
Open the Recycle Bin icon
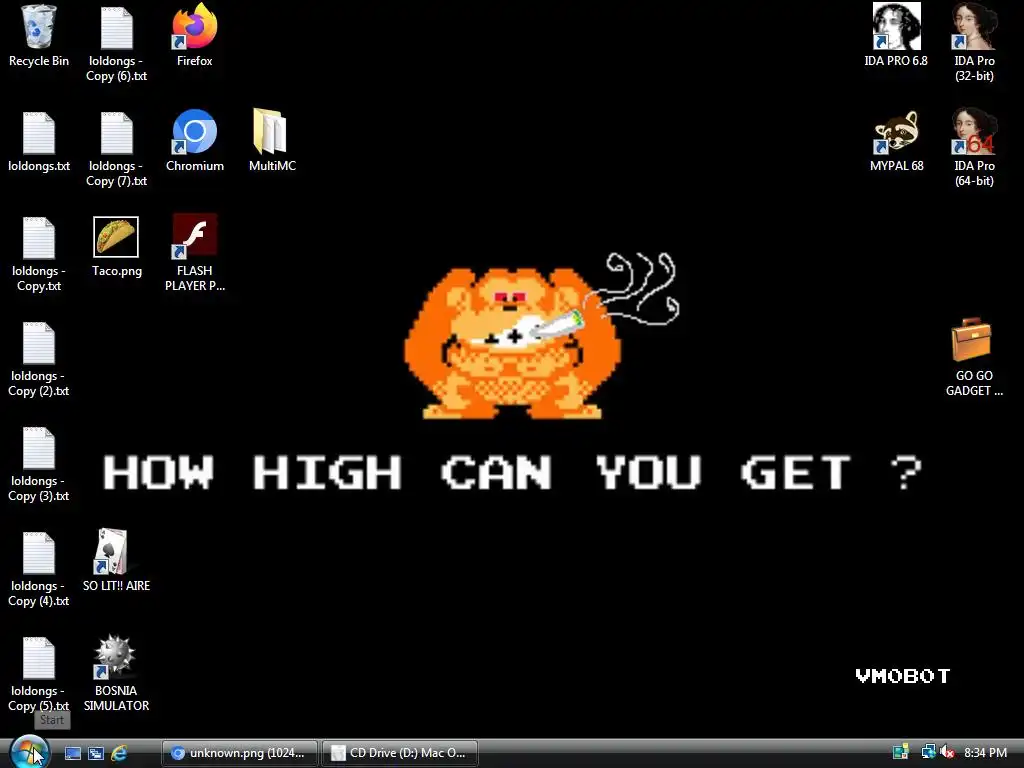39,36
